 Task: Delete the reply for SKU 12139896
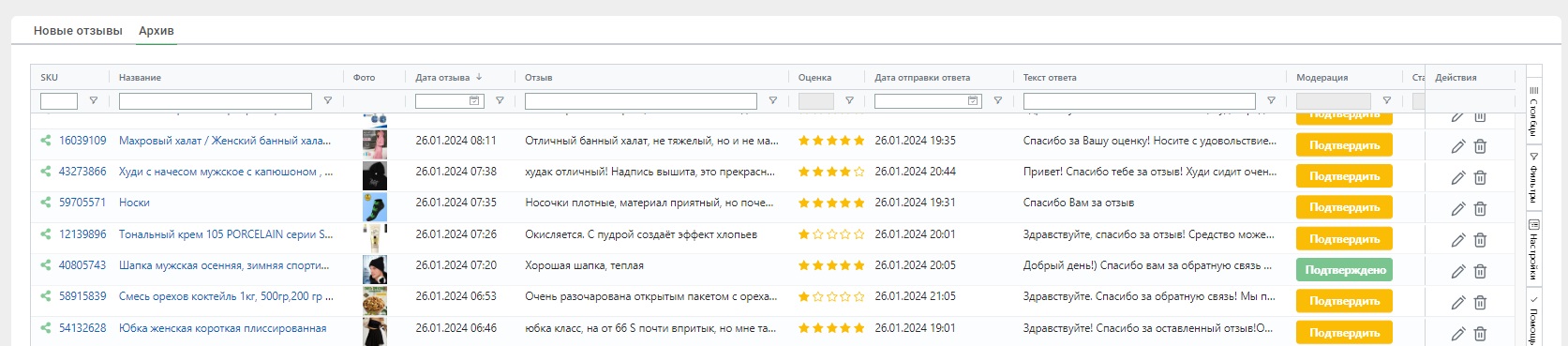click(x=1481, y=240)
